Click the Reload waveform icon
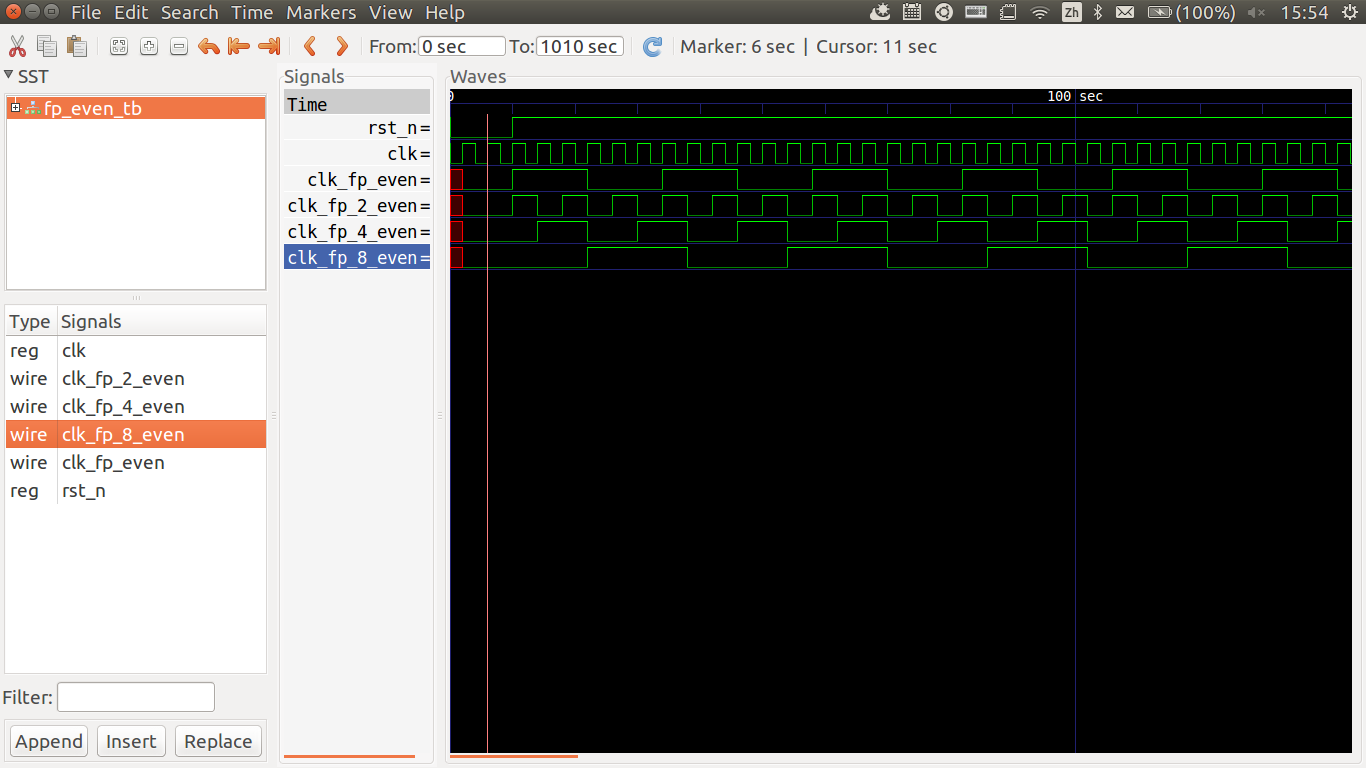This screenshot has width=1366, height=768. tap(652, 46)
